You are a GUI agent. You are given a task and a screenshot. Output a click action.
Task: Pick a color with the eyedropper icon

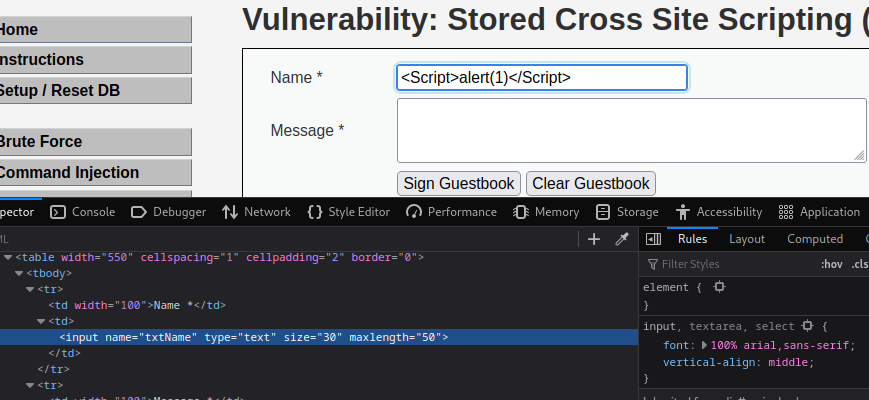click(621, 239)
